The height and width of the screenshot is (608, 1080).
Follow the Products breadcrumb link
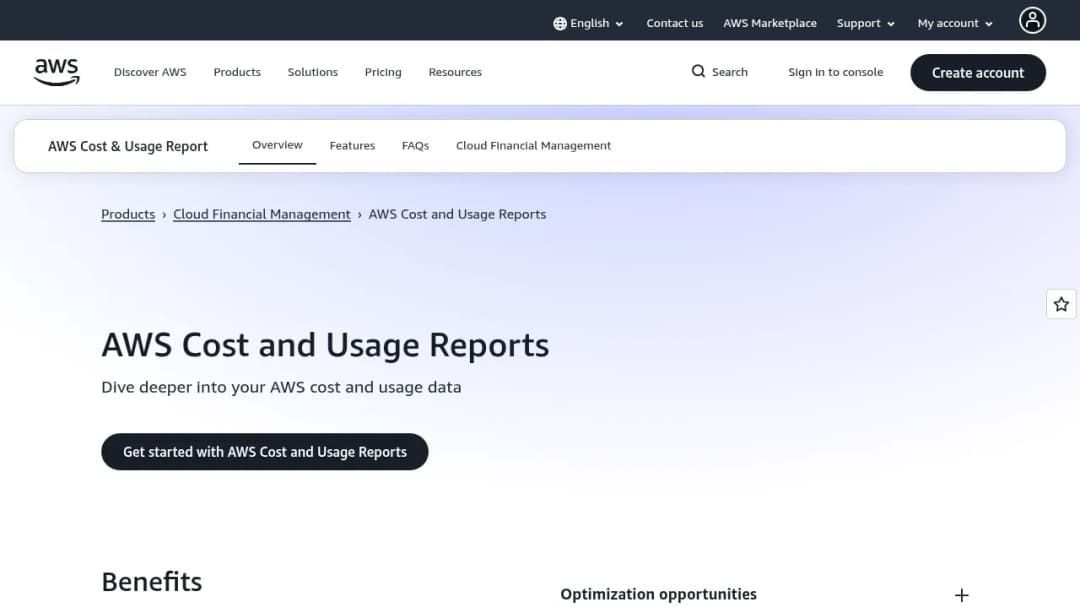click(x=128, y=214)
